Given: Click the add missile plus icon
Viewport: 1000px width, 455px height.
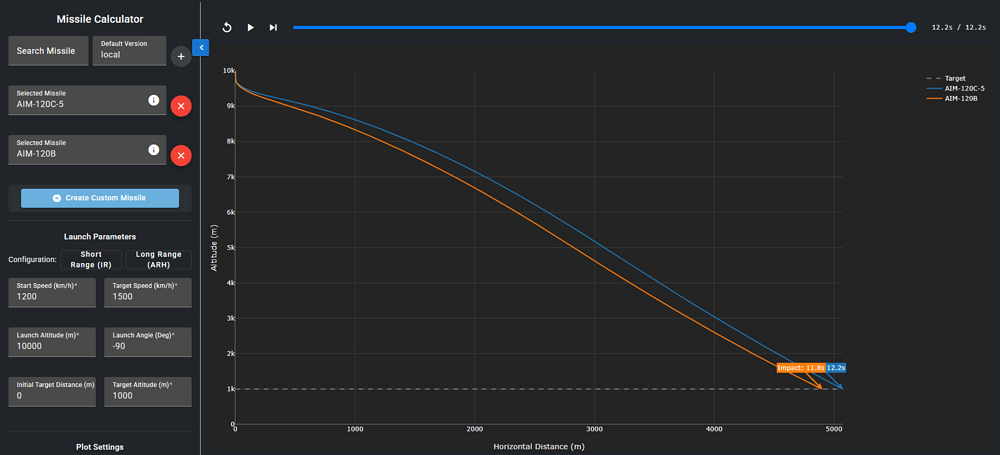Looking at the screenshot, I should pos(181,57).
